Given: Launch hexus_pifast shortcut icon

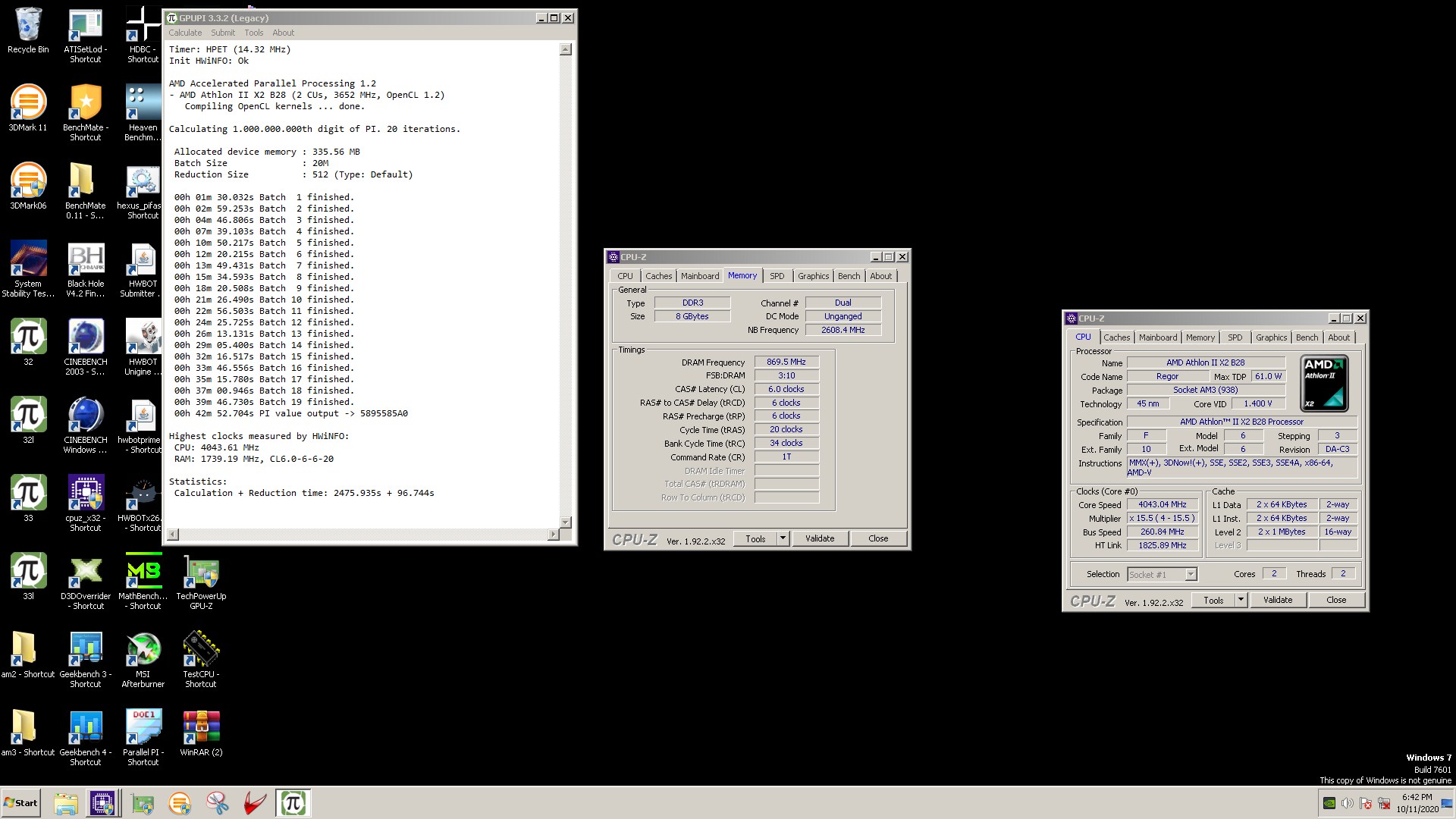Looking at the screenshot, I should click(143, 191).
